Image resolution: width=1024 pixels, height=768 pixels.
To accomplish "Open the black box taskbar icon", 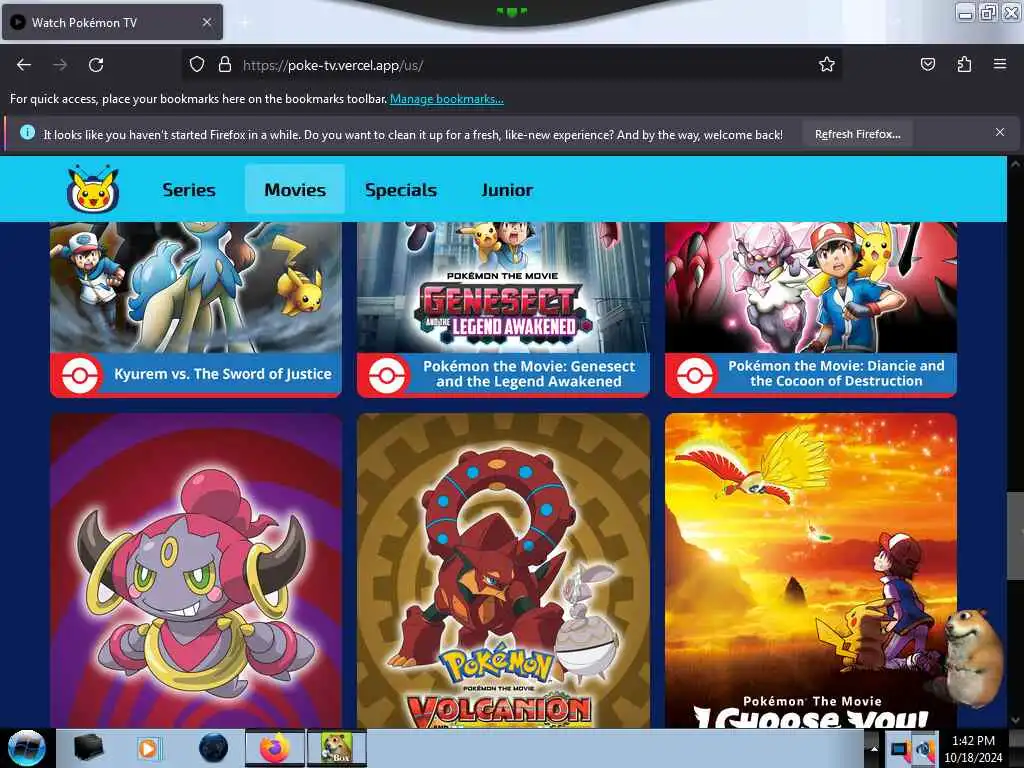I will (88, 748).
